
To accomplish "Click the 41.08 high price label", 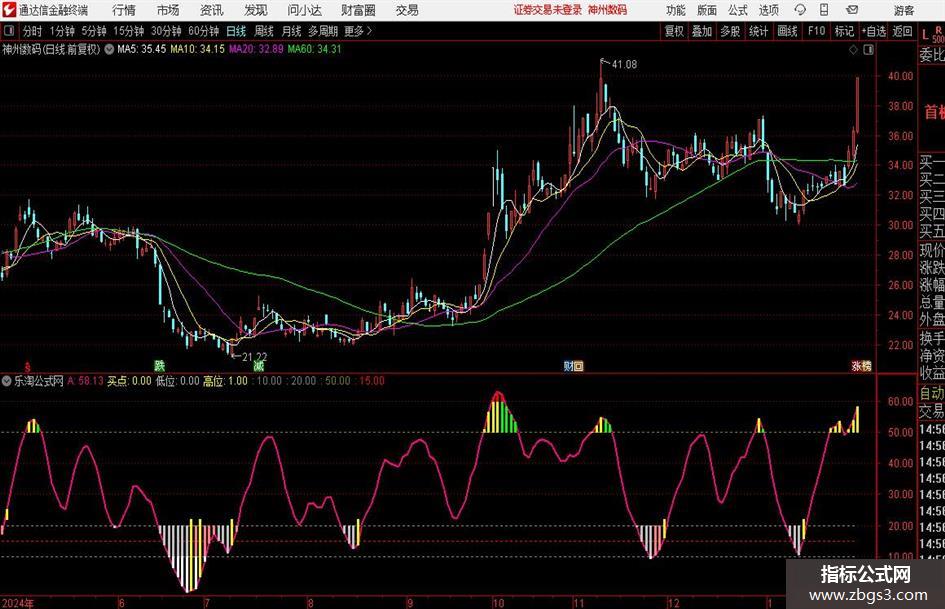I will click(624, 65).
